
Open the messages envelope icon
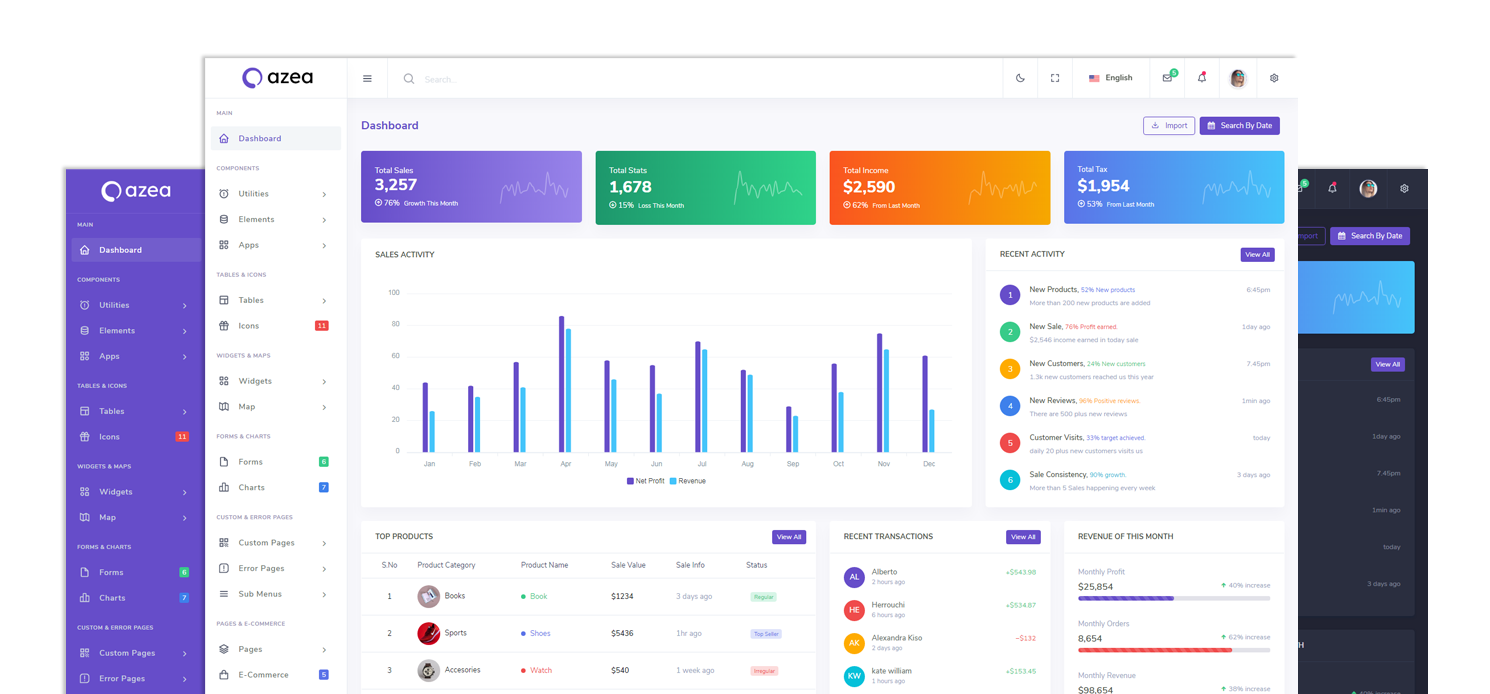tap(1167, 78)
